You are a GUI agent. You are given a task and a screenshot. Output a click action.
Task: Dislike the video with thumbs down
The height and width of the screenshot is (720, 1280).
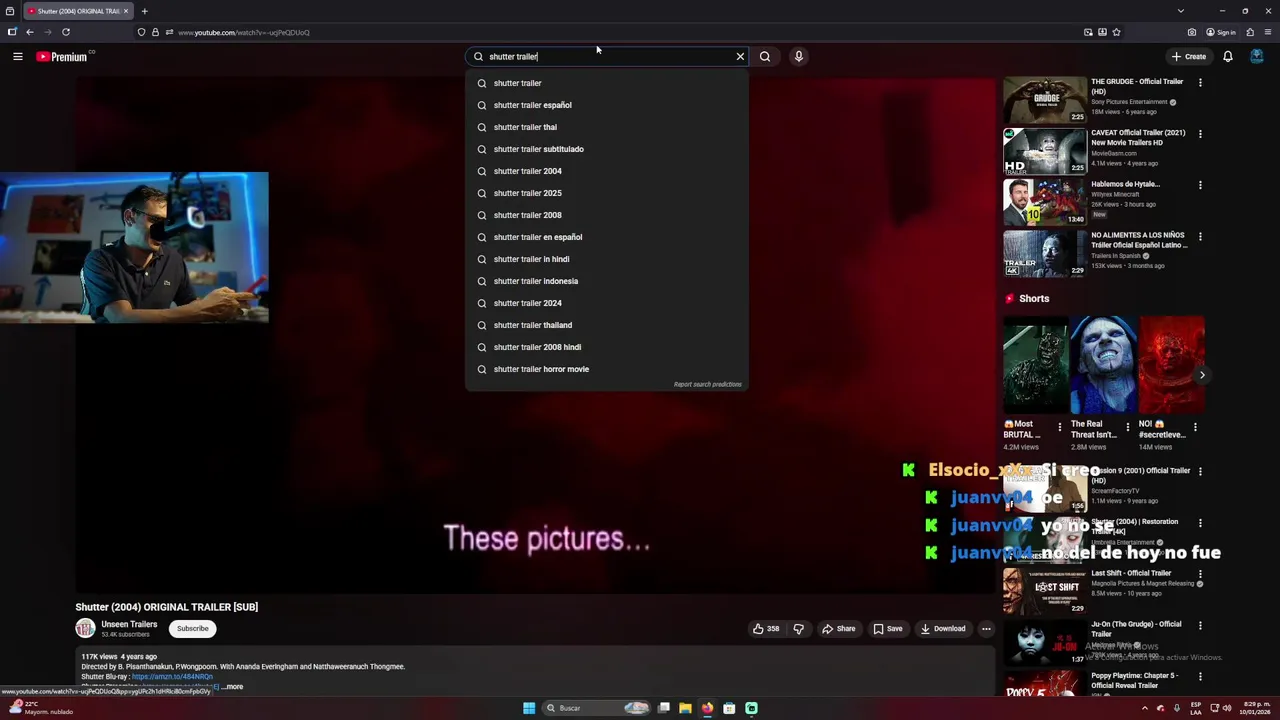798,629
